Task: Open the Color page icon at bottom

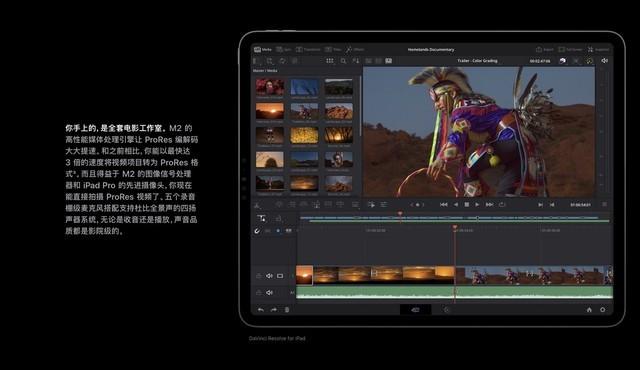Action: (x=446, y=310)
